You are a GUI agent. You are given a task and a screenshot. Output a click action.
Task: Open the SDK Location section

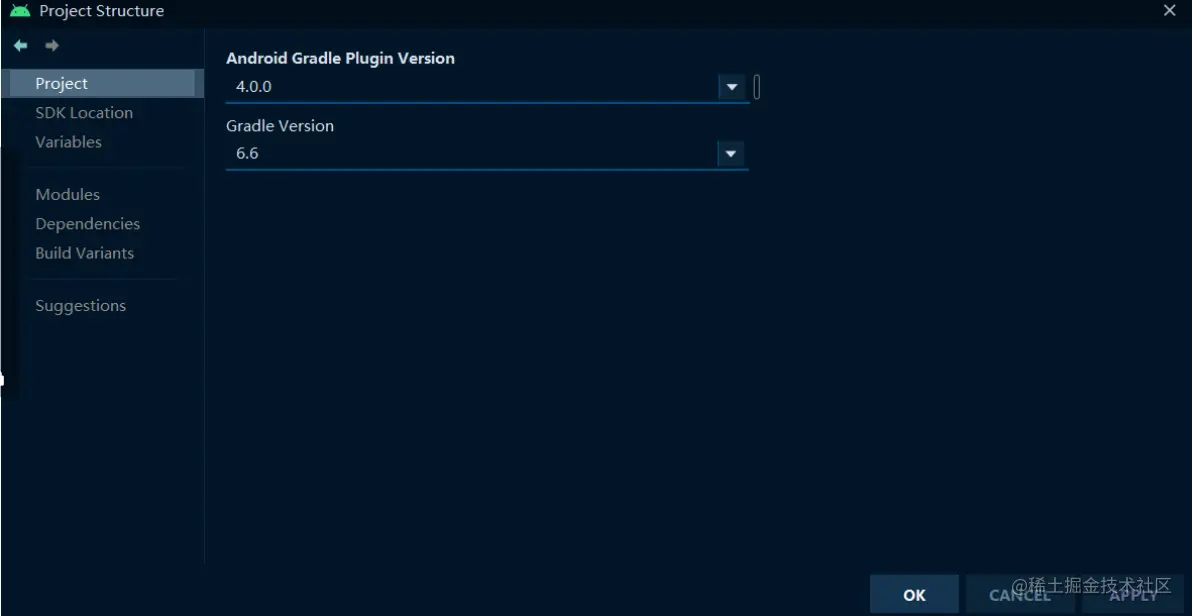coord(84,113)
